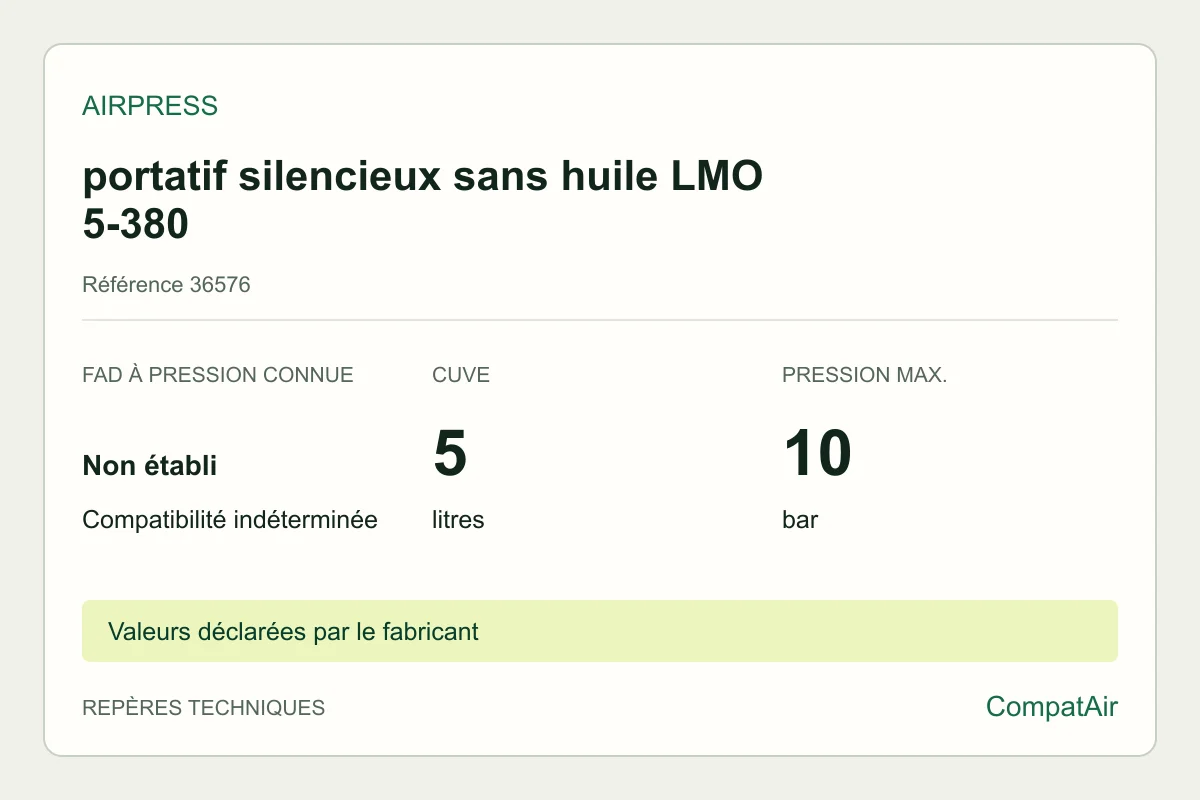Click the Compatibilité indéterminée note
This screenshot has height=800, width=1200.
230,520
